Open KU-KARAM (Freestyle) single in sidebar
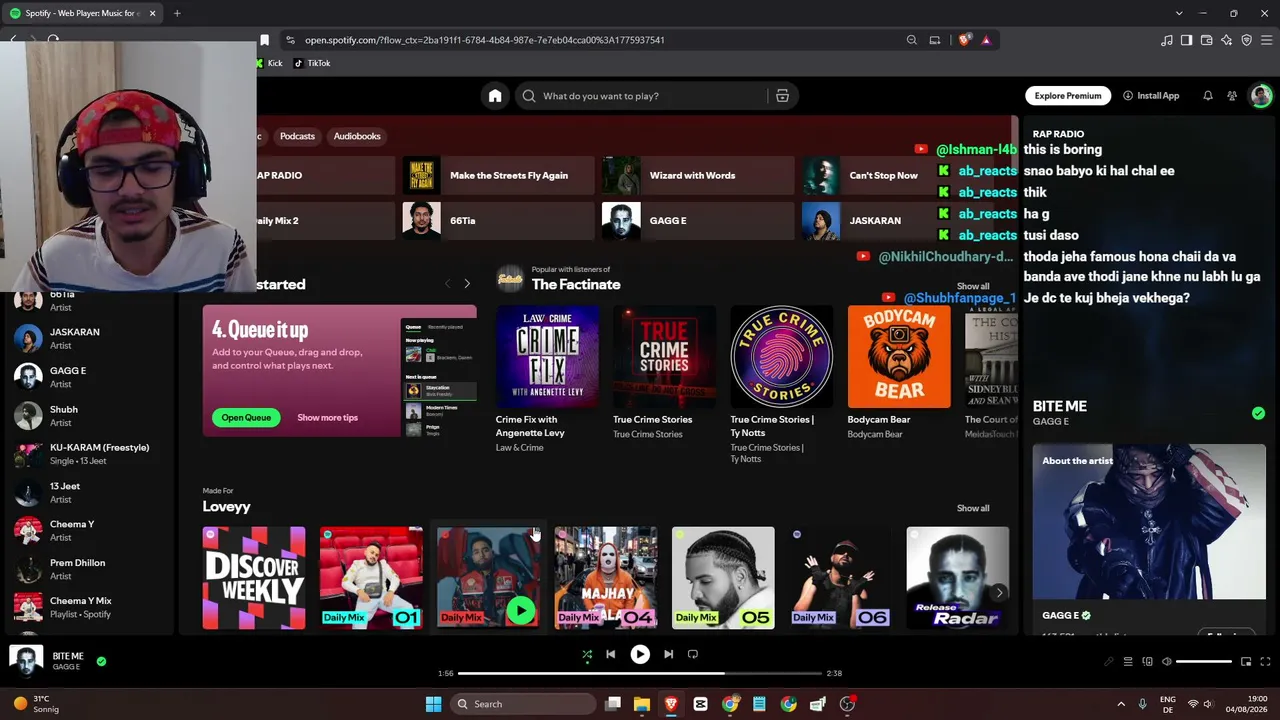Image resolution: width=1280 pixels, height=720 pixels. pyautogui.click(x=88, y=454)
